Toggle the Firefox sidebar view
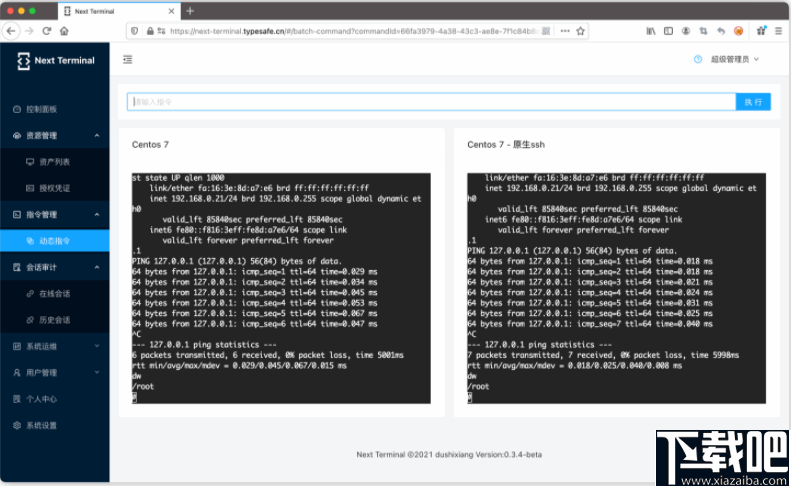Screen dimensions: 791x486 tap(668, 31)
